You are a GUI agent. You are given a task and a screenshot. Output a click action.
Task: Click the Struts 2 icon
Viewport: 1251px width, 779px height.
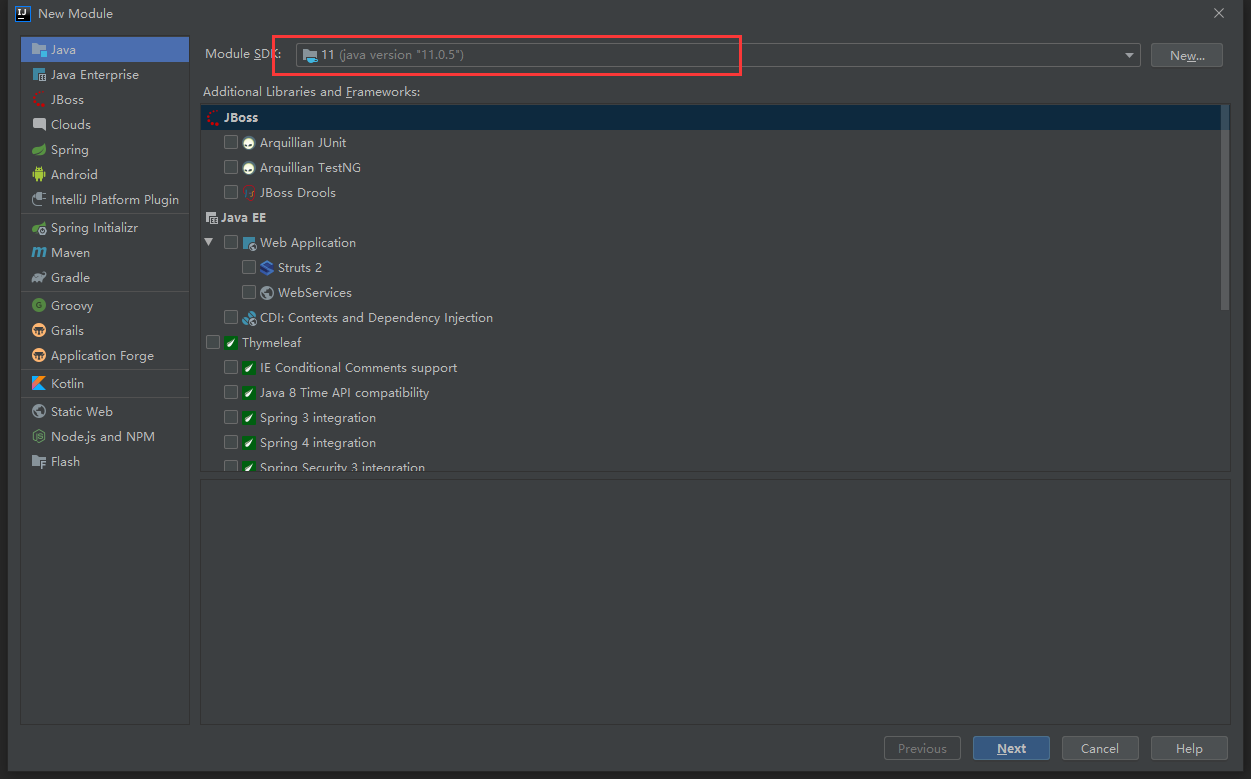[x=267, y=268]
